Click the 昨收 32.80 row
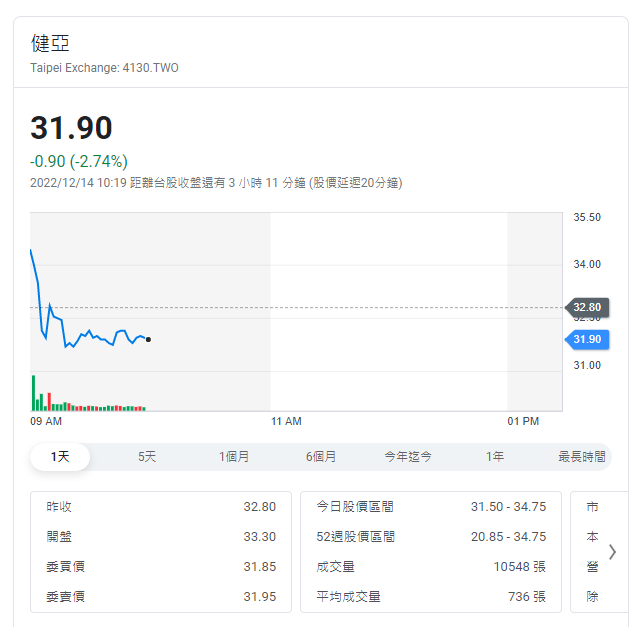The width and height of the screenshot is (633, 627). tap(161, 507)
